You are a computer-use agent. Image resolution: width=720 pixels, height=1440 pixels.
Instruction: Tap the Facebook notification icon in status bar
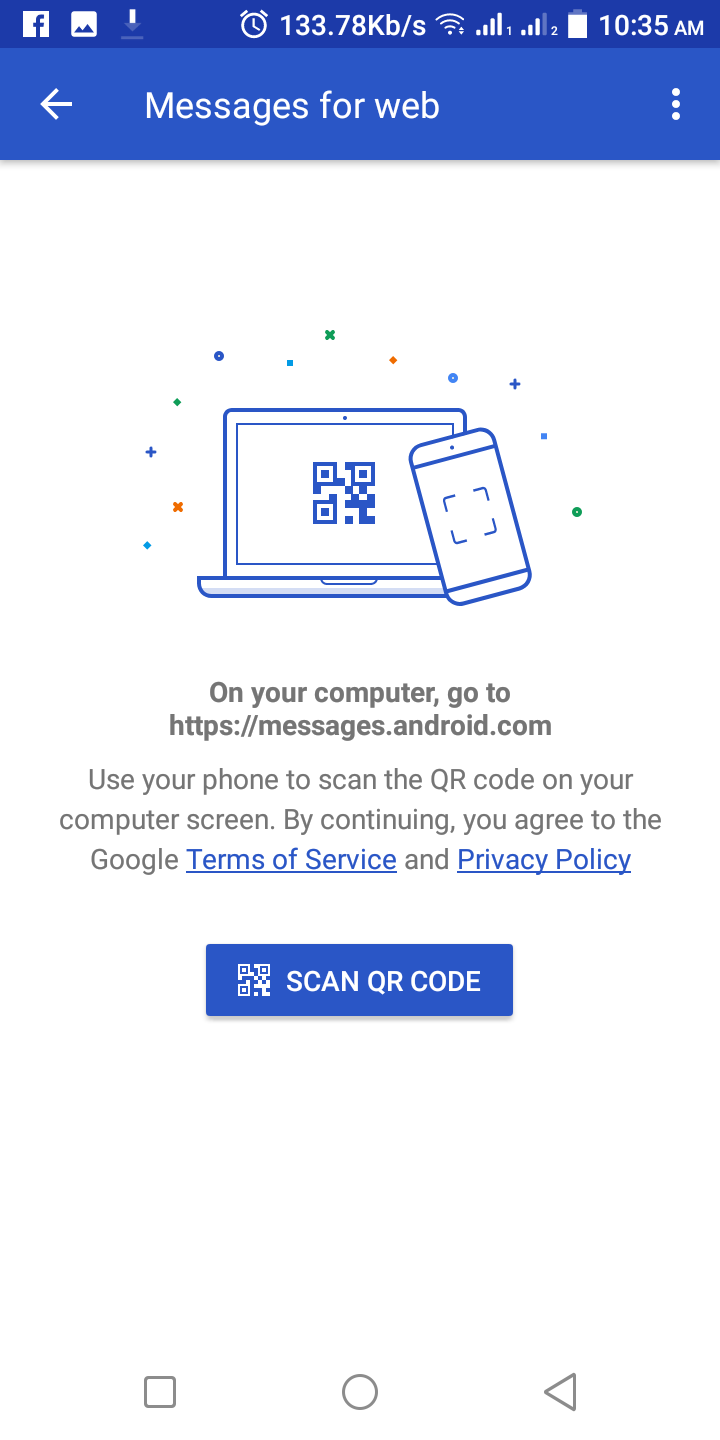36,24
